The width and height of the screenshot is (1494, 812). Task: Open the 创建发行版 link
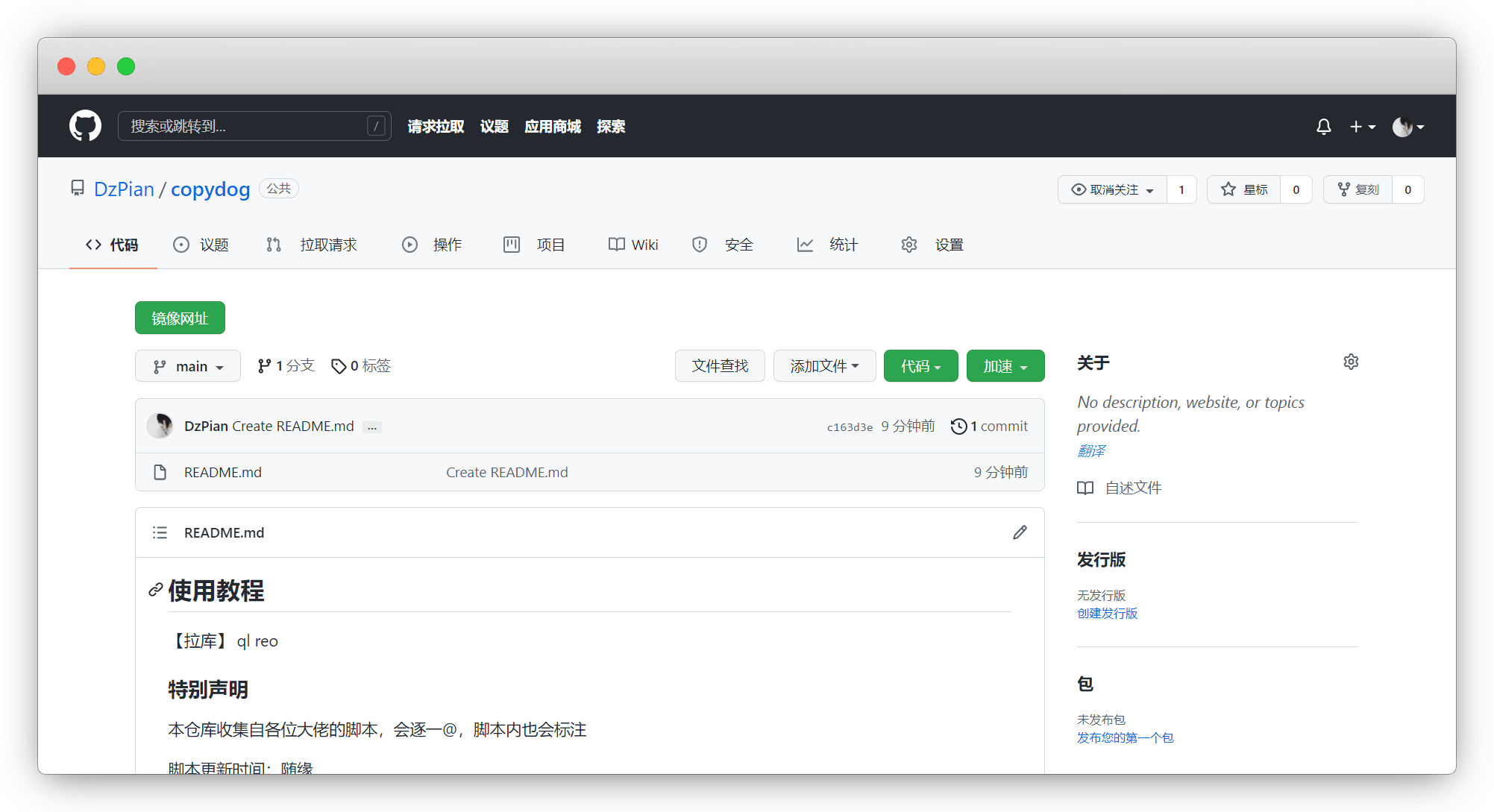1106,613
